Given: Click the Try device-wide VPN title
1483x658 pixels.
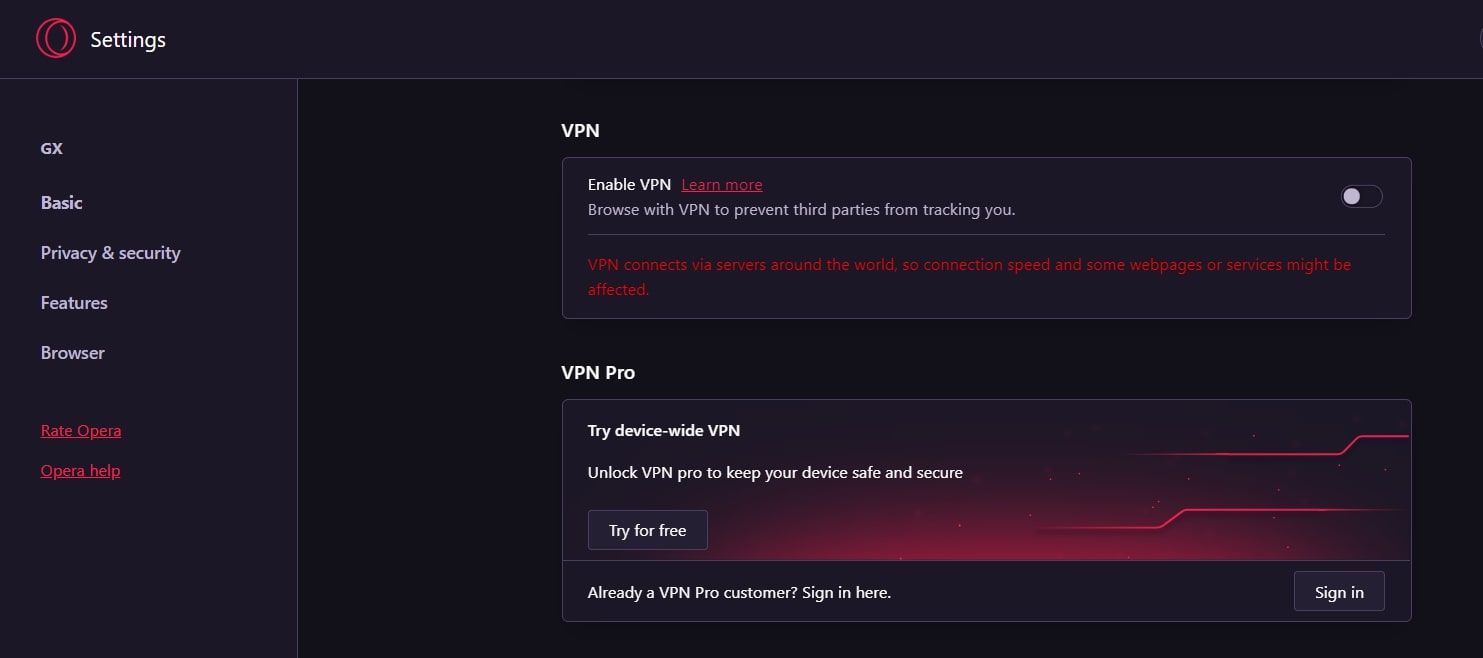Looking at the screenshot, I should pos(664,431).
